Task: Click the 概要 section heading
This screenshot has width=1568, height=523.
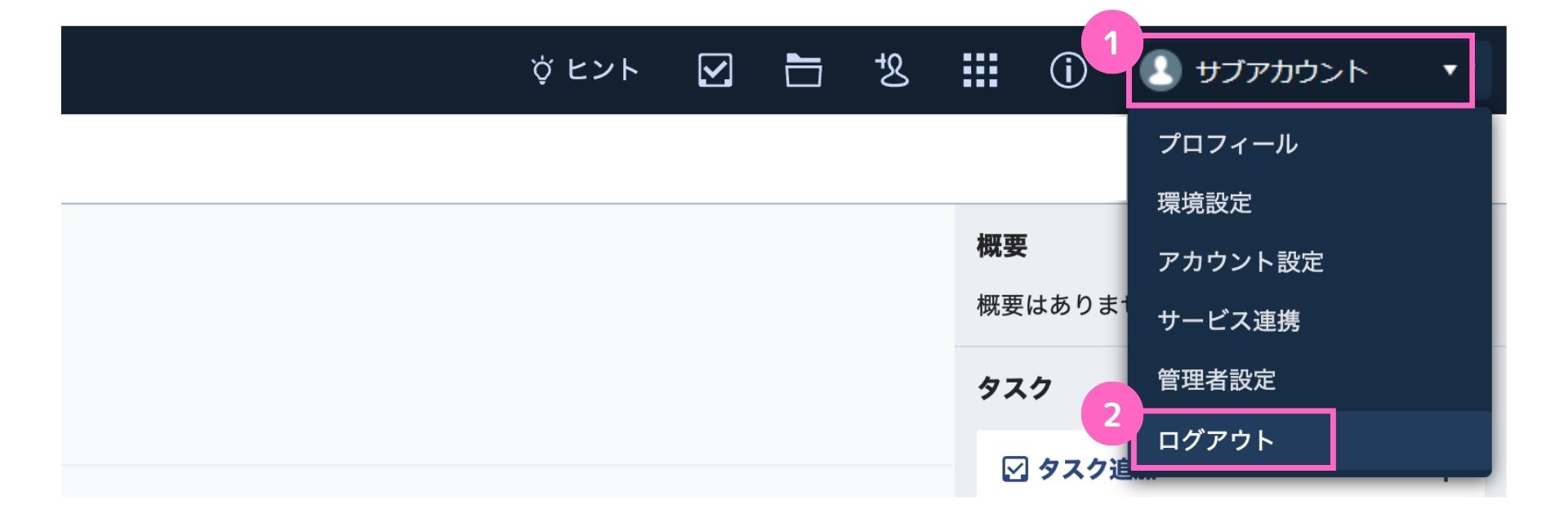Action: click(1002, 245)
